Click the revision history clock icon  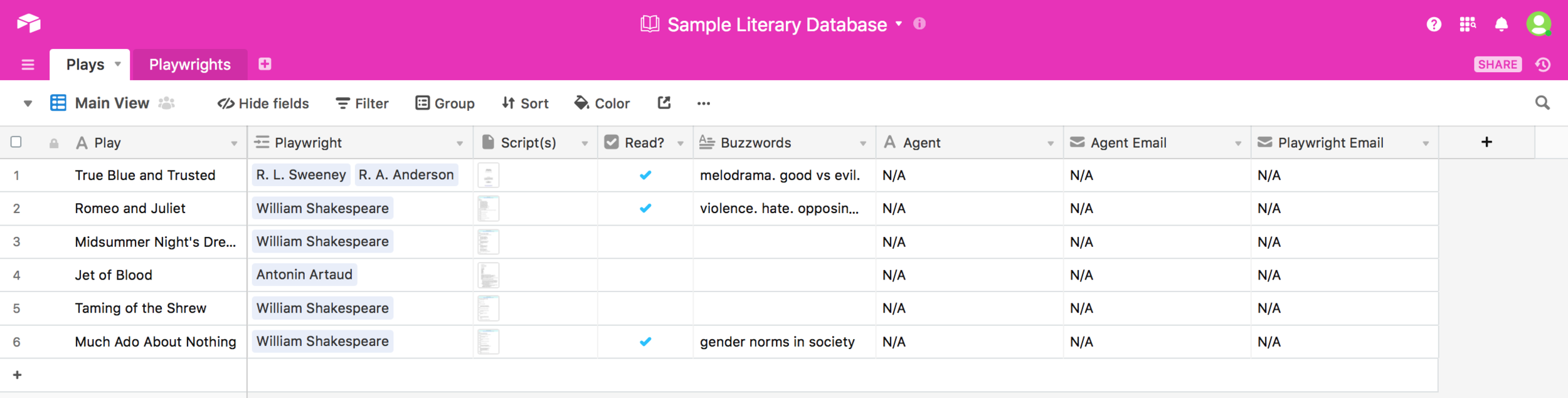(1543, 65)
